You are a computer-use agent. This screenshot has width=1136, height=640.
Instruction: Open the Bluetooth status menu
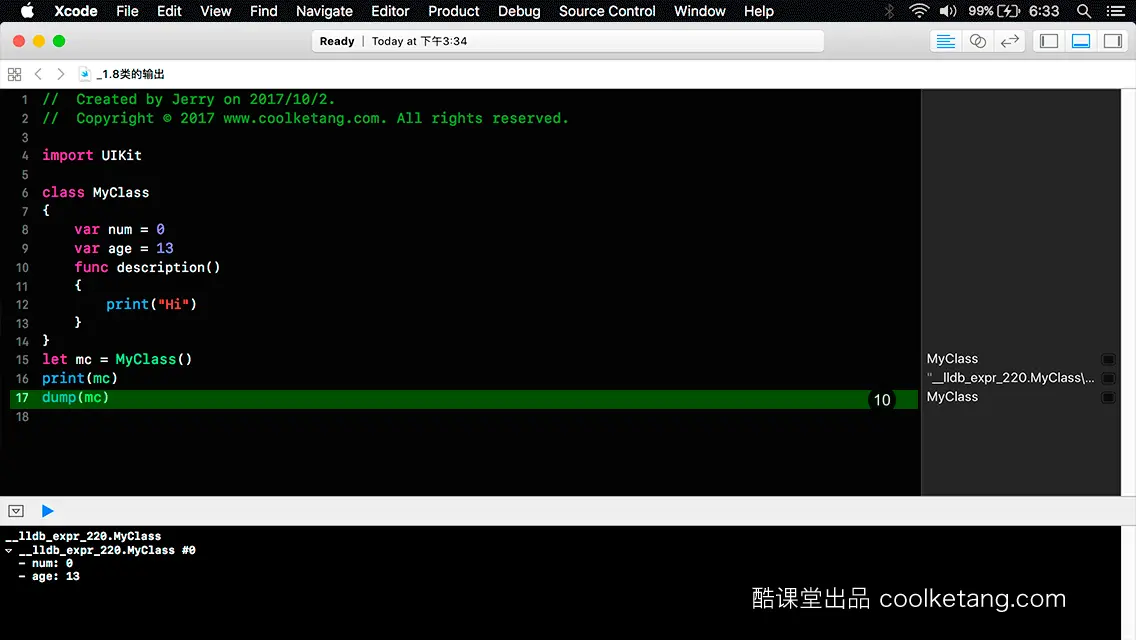tap(890, 11)
